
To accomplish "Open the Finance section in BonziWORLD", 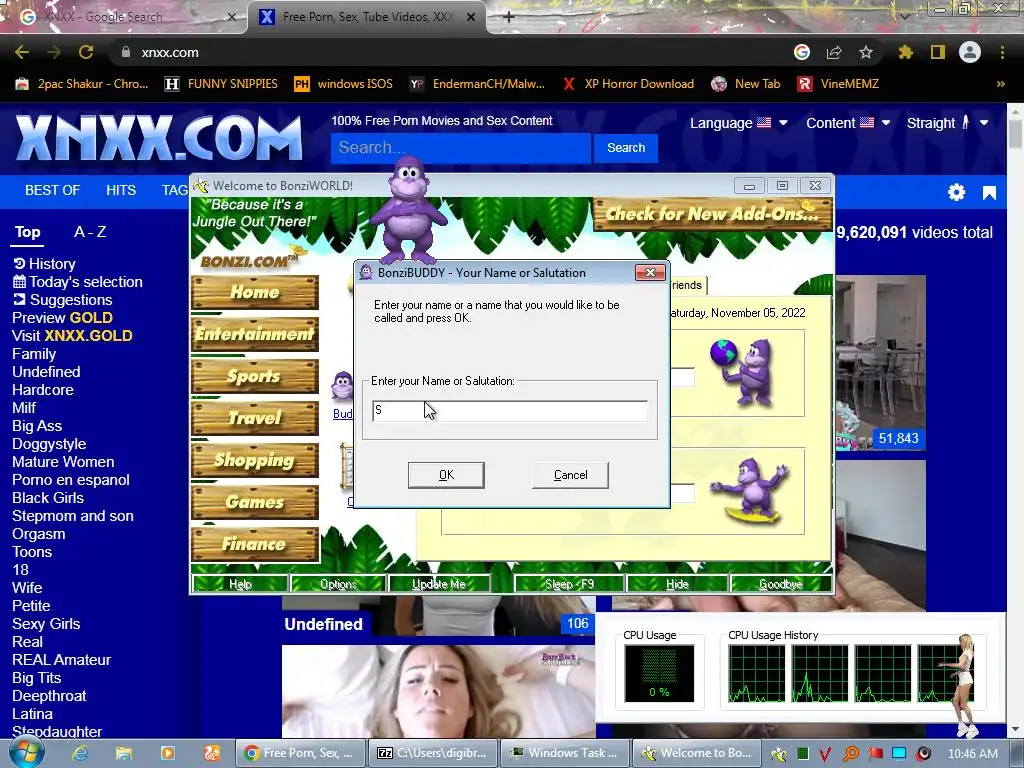I will tap(254, 544).
